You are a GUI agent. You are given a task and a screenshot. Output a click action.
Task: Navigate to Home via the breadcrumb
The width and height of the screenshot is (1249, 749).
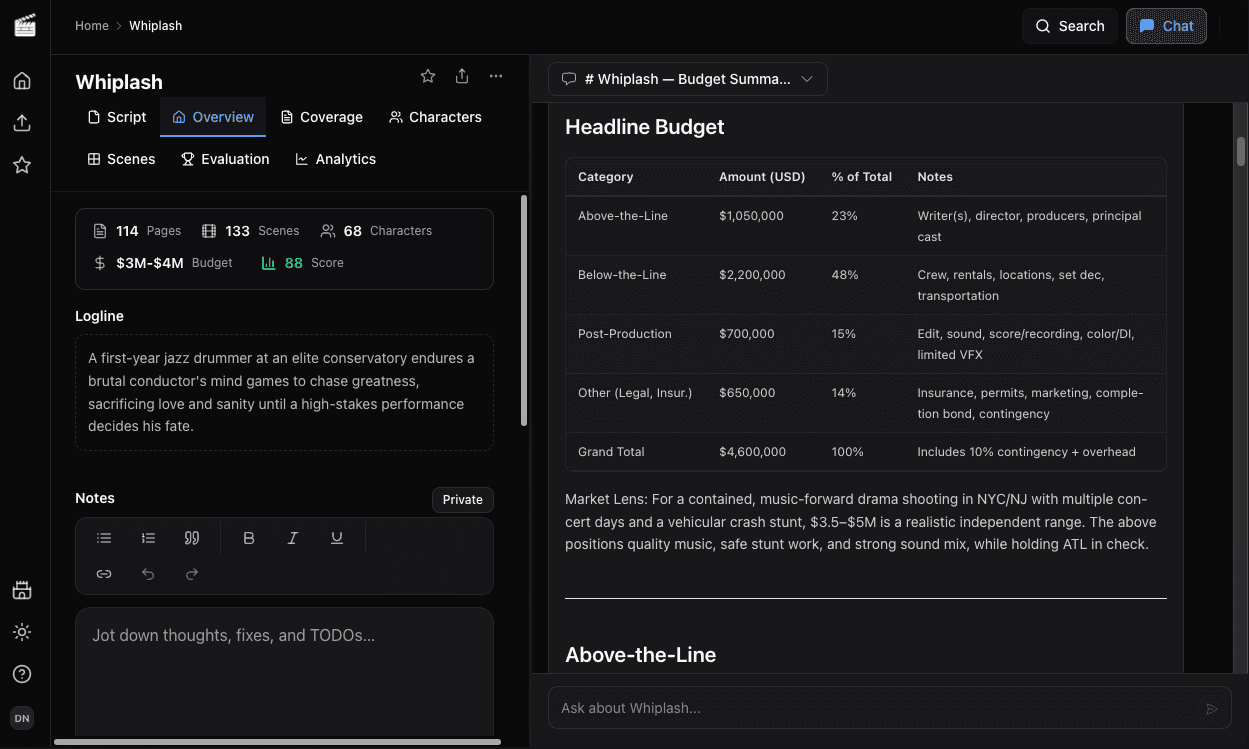[92, 26]
